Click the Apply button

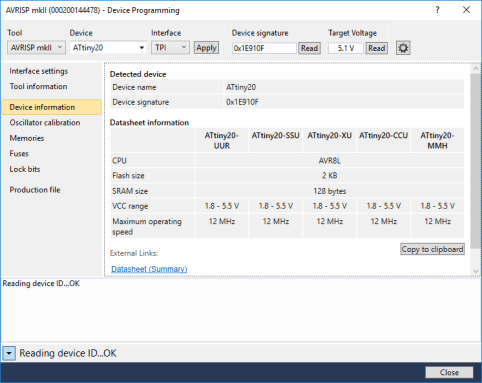click(x=206, y=48)
